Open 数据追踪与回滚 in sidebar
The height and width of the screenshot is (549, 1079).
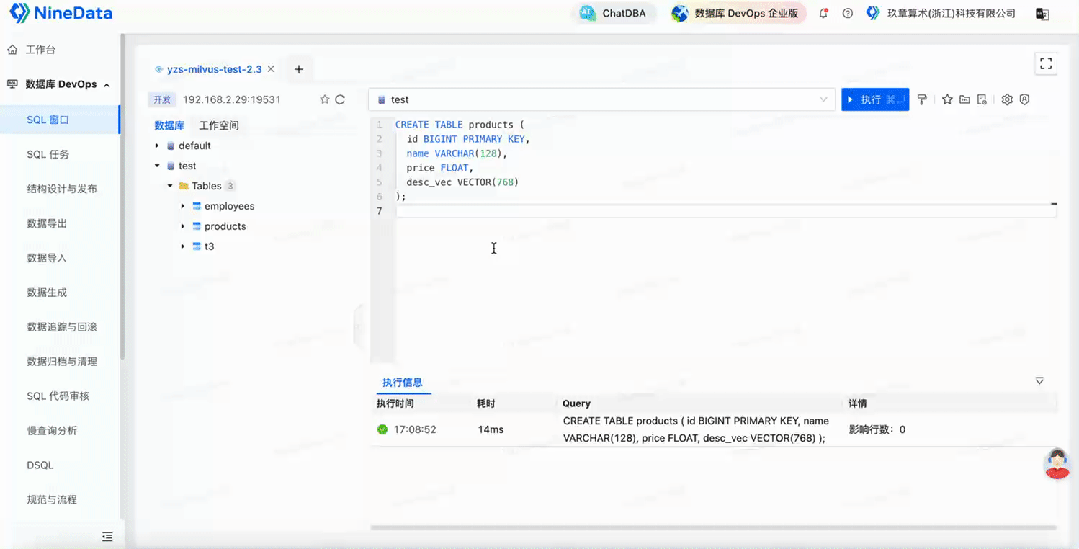[x=61, y=327]
